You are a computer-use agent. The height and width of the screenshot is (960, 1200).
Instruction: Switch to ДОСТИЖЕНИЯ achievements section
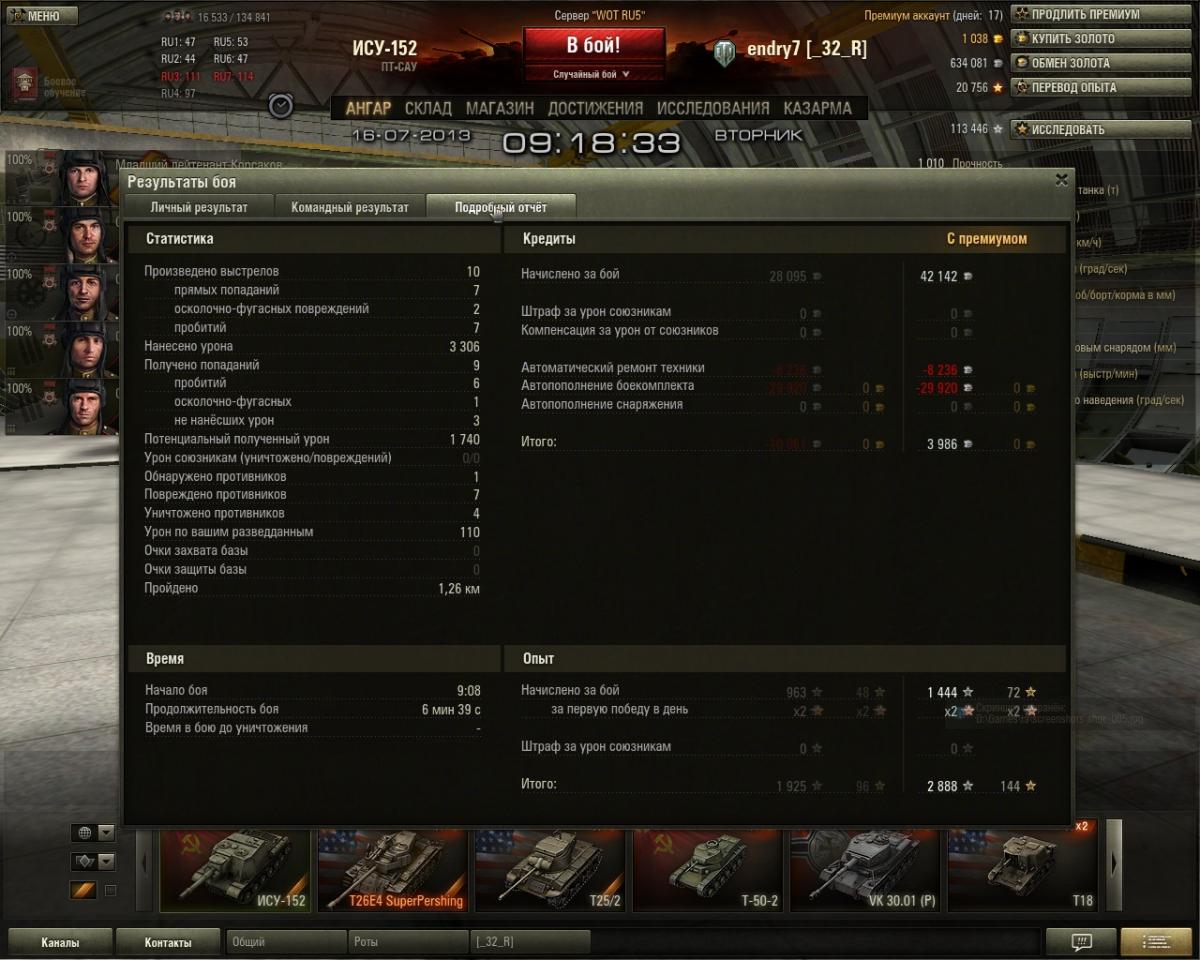click(595, 108)
